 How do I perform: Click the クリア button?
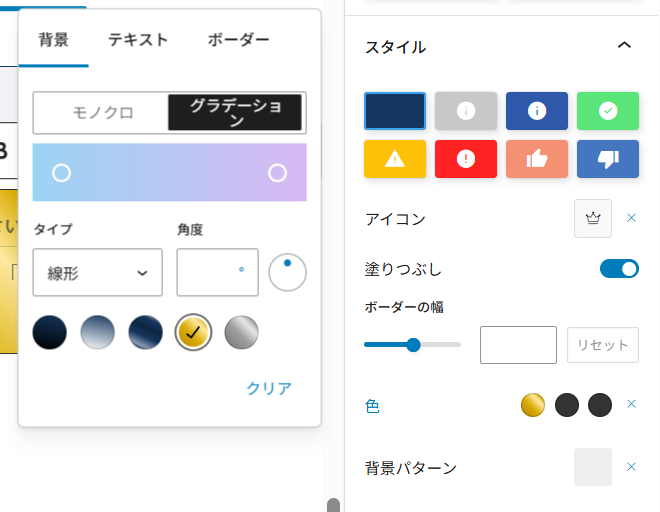269,388
